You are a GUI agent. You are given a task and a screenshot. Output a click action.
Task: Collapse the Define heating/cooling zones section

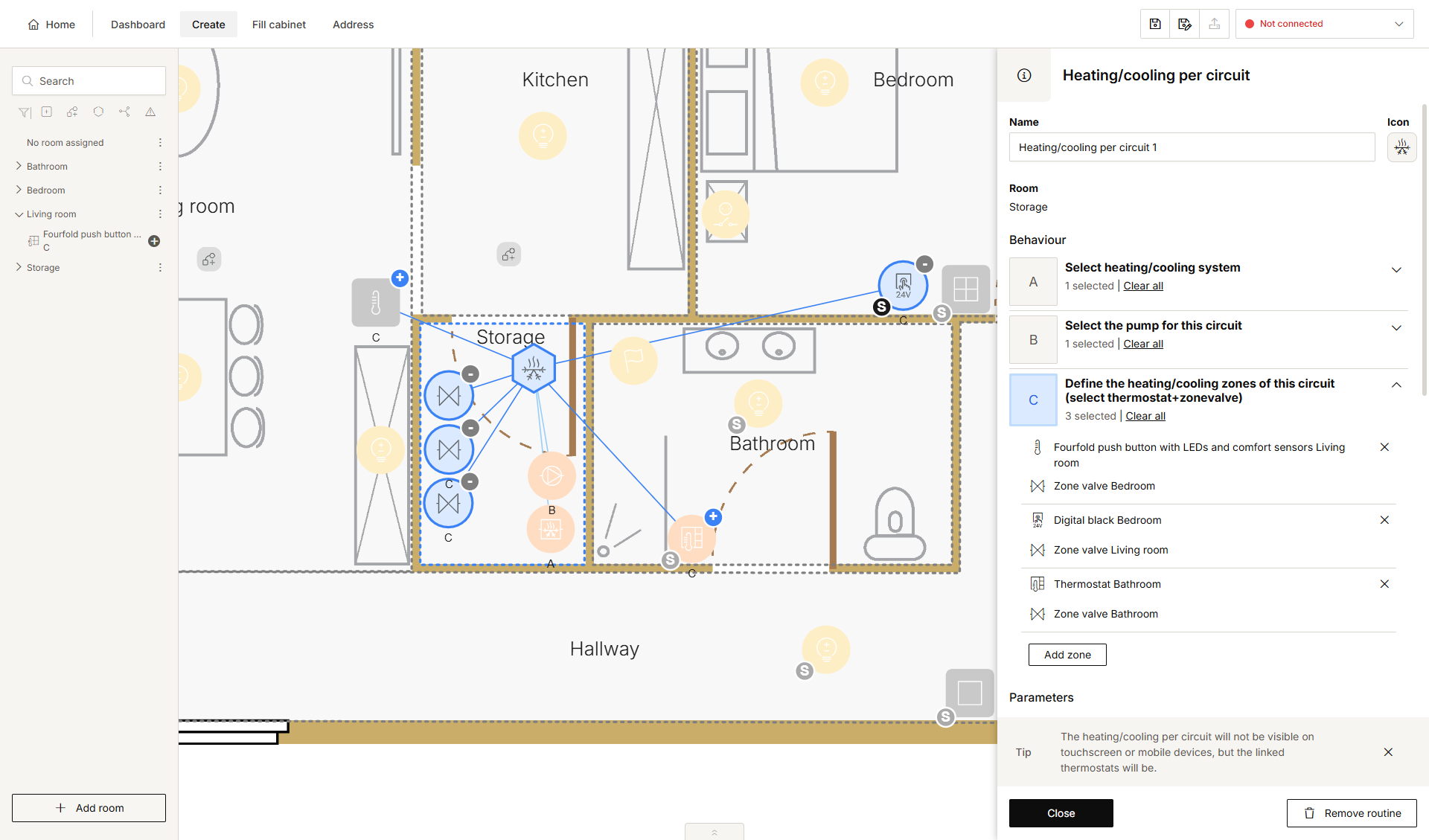[x=1396, y=385]
